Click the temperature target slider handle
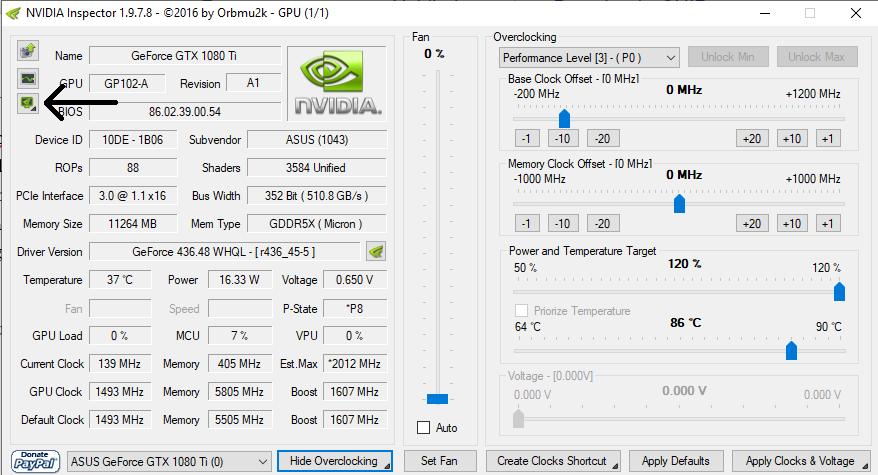The width and height of the screenshot is (878, 475). tap(791, 351)
